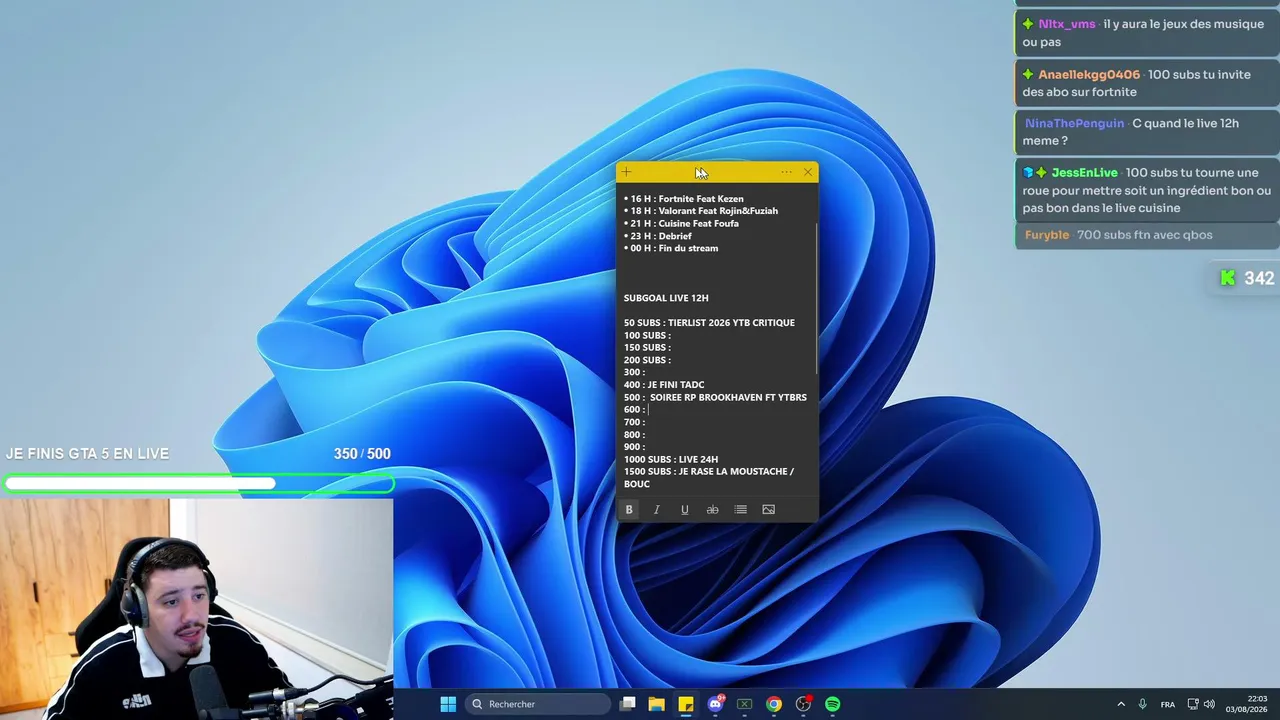The height and width of the screenshot is (720, 1280).
Task: Place cursor on the "200 SUBS :" line
Action: tap(647, 360)
